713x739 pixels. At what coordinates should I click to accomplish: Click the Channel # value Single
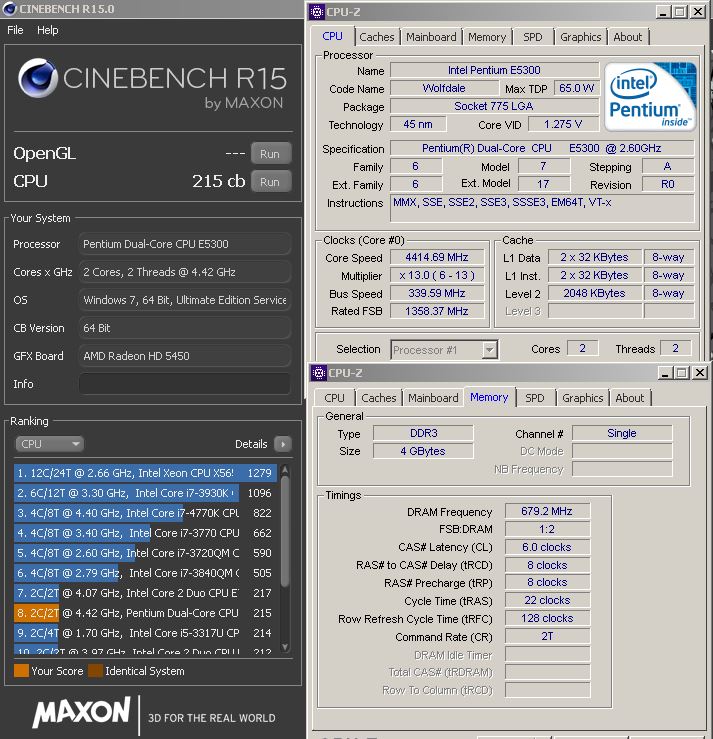tap(622, 433)
